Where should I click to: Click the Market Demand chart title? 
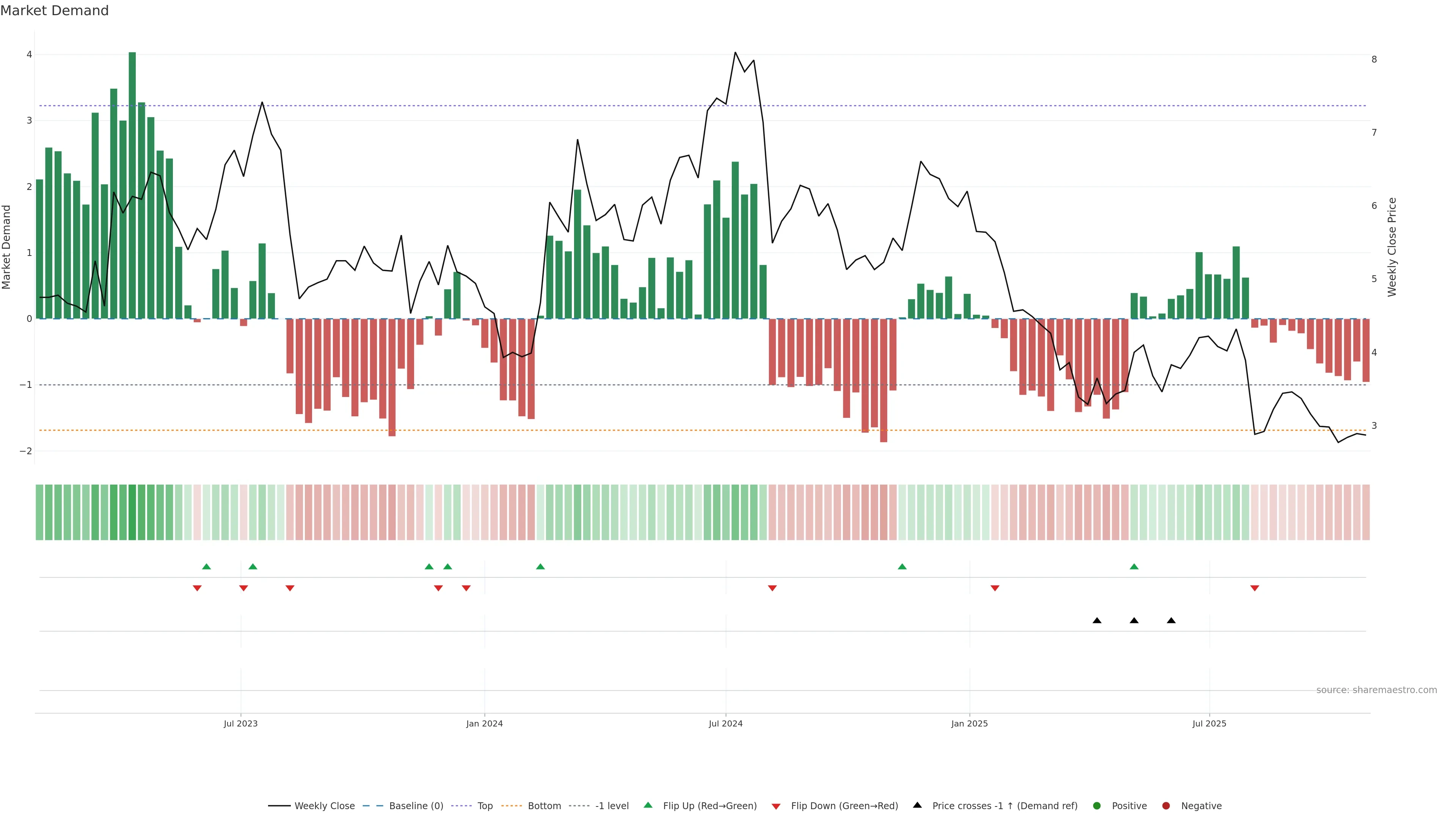click(x=54, y=11)
